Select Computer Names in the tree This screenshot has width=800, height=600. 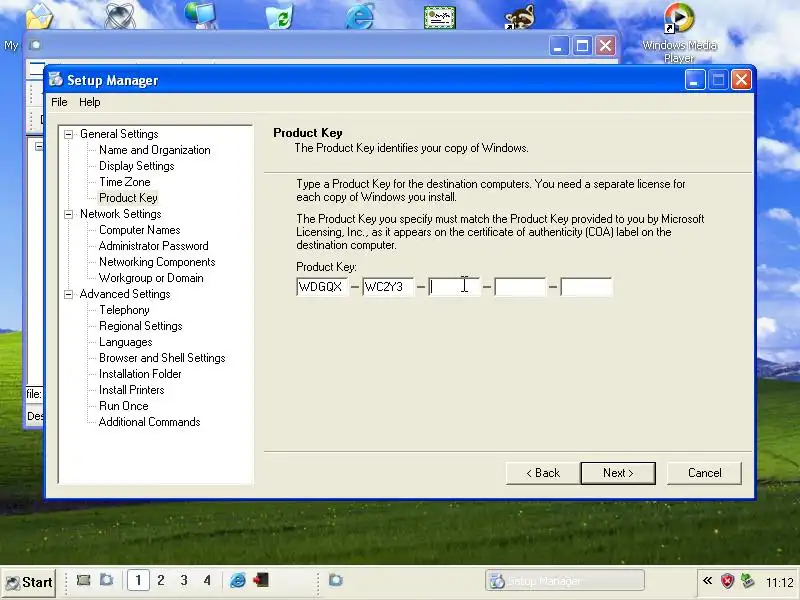[140, 230]
